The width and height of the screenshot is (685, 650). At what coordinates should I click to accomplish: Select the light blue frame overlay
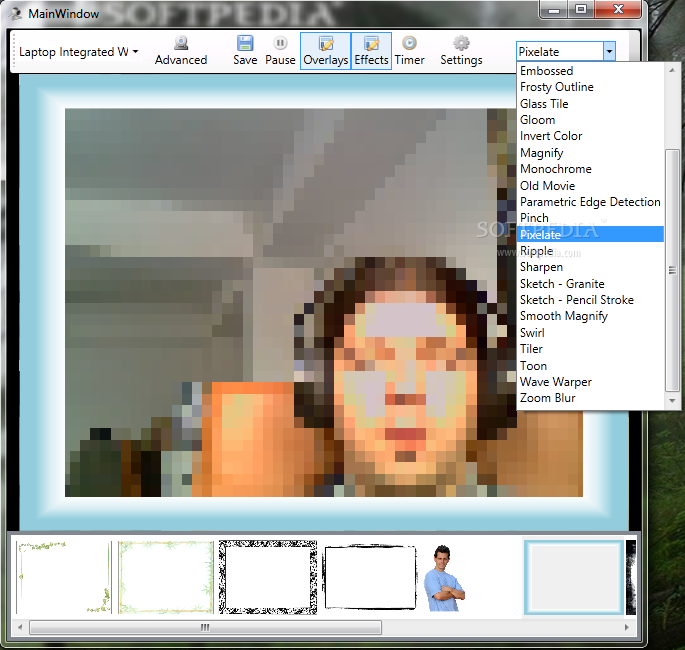pyautogui.click(x=574, y=577)
